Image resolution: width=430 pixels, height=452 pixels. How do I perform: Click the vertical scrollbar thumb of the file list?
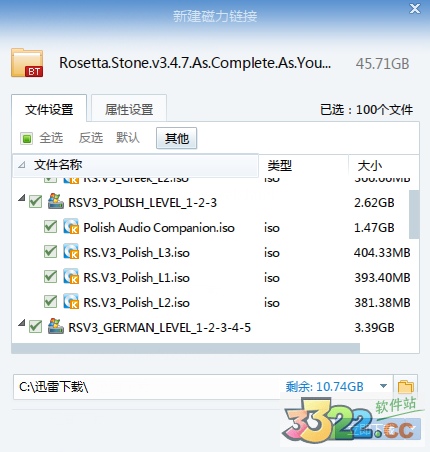pos(414,214)
